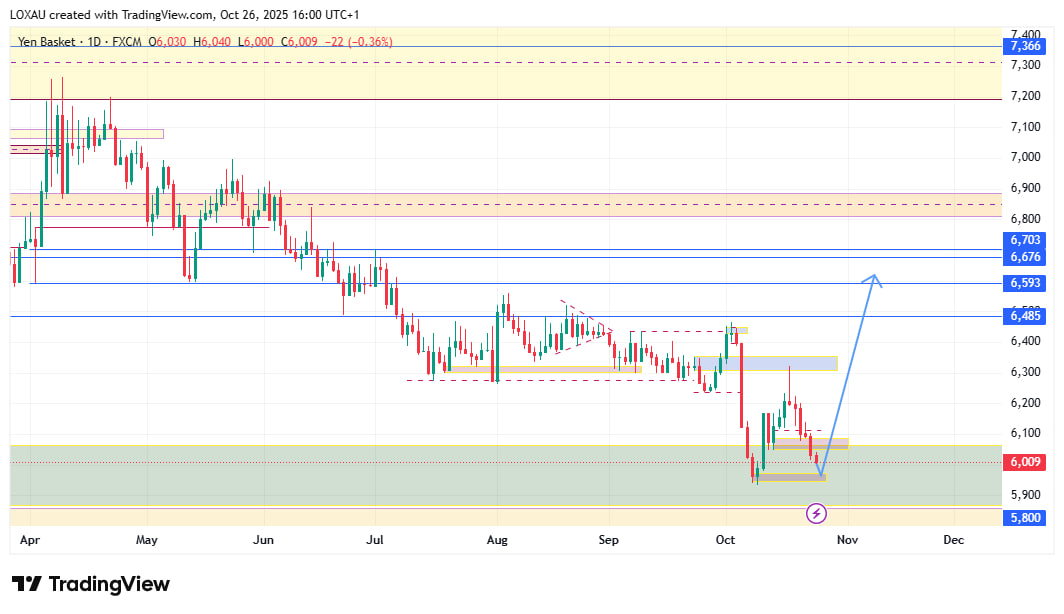Click the Yen Basket symbol title
Viewport: 1064px width, 614px height.
coord(49,42)
